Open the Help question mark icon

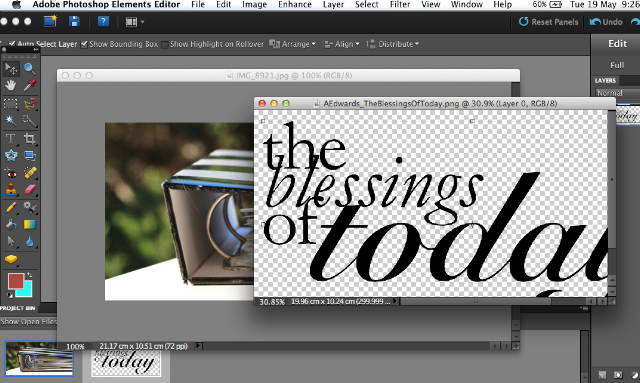click(103, 22)
